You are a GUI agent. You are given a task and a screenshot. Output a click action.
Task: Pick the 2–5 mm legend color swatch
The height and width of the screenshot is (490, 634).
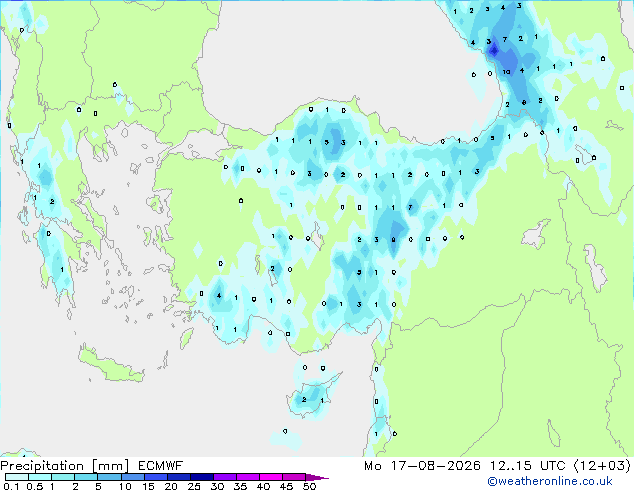click(86, 477)
